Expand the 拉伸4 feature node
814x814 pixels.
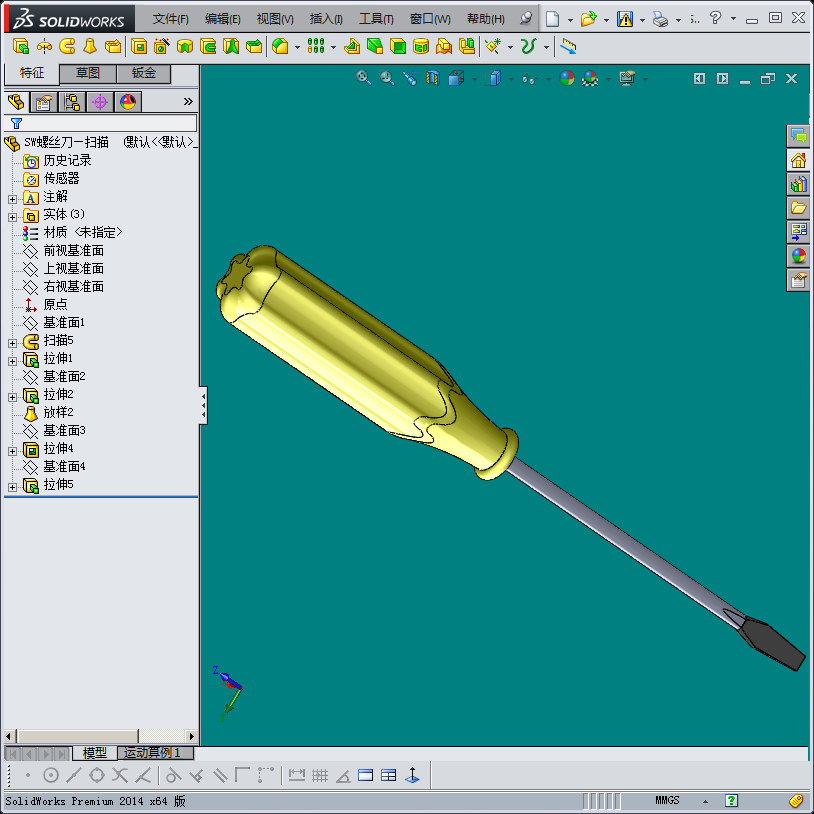12,451
